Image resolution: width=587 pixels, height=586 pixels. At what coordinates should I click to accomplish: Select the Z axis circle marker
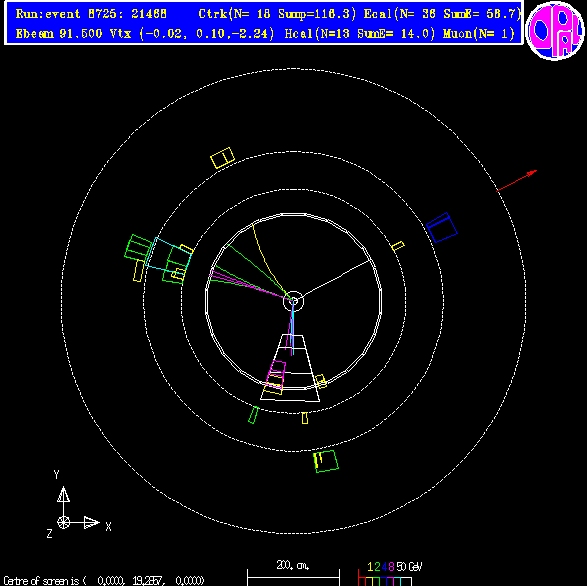63,522
